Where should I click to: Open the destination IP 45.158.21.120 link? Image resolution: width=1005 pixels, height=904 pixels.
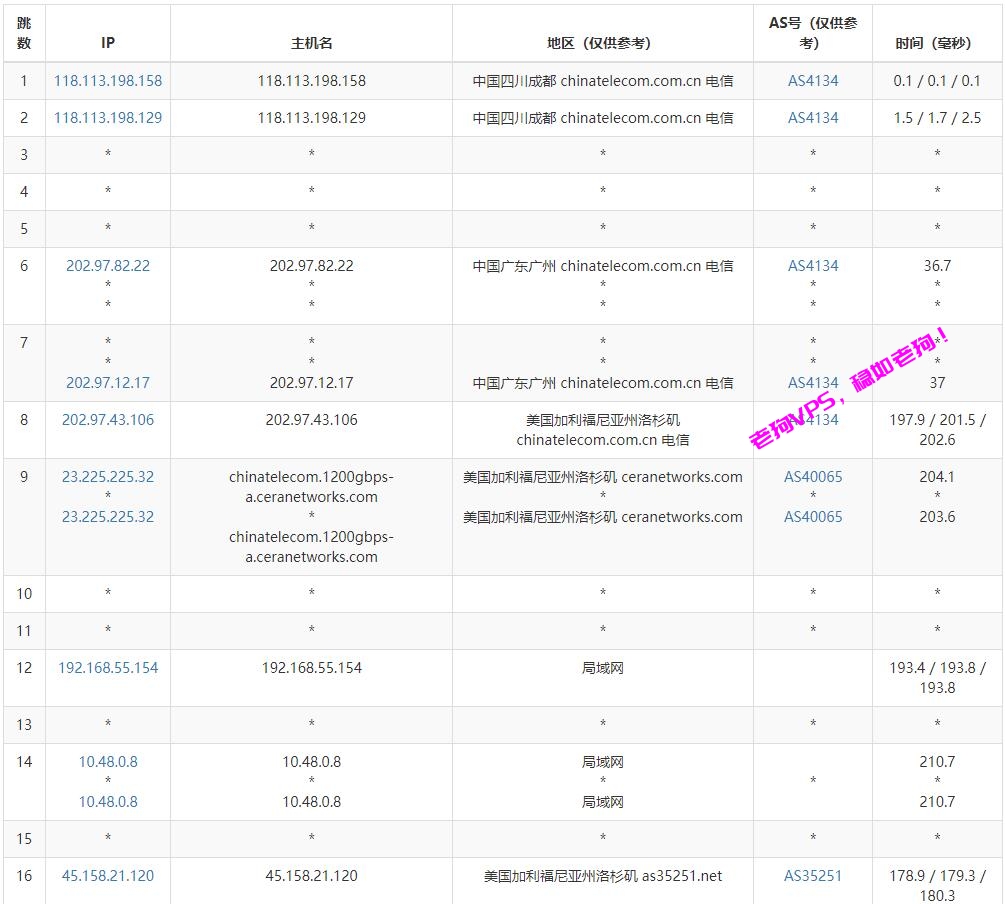click(x=108, y=876)
